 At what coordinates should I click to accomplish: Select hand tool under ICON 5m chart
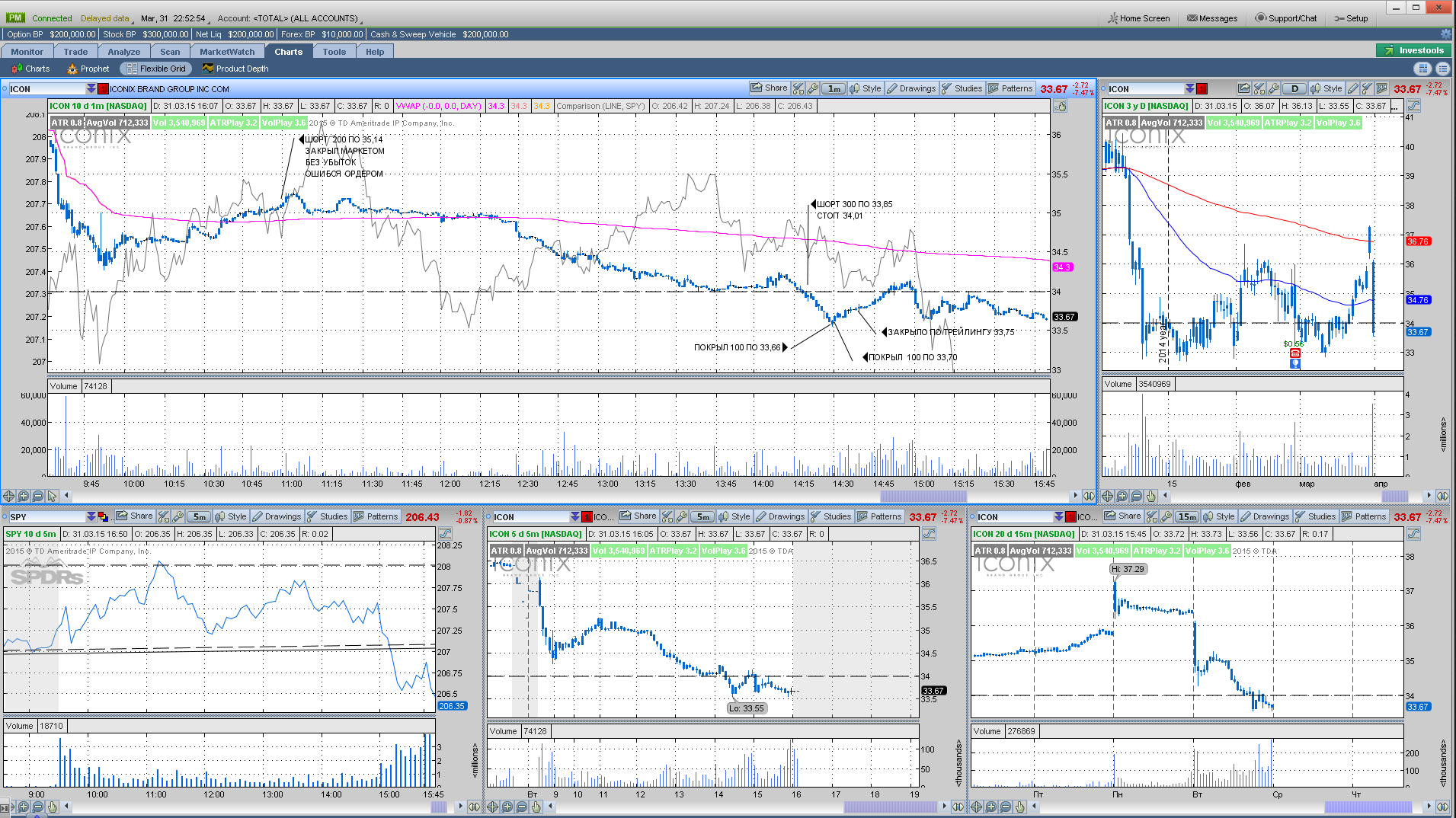tap(536, 807)
